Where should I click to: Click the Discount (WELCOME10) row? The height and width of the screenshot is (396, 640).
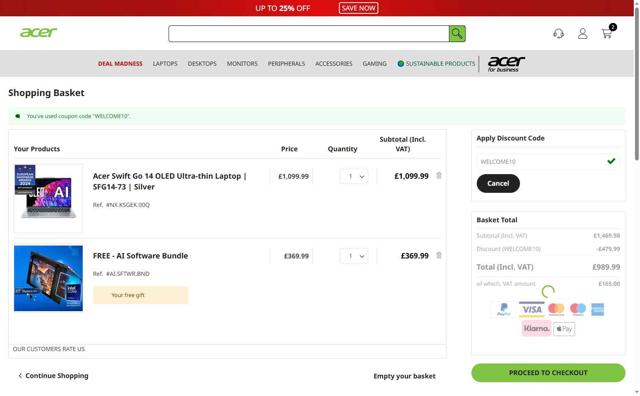[548, 249]
